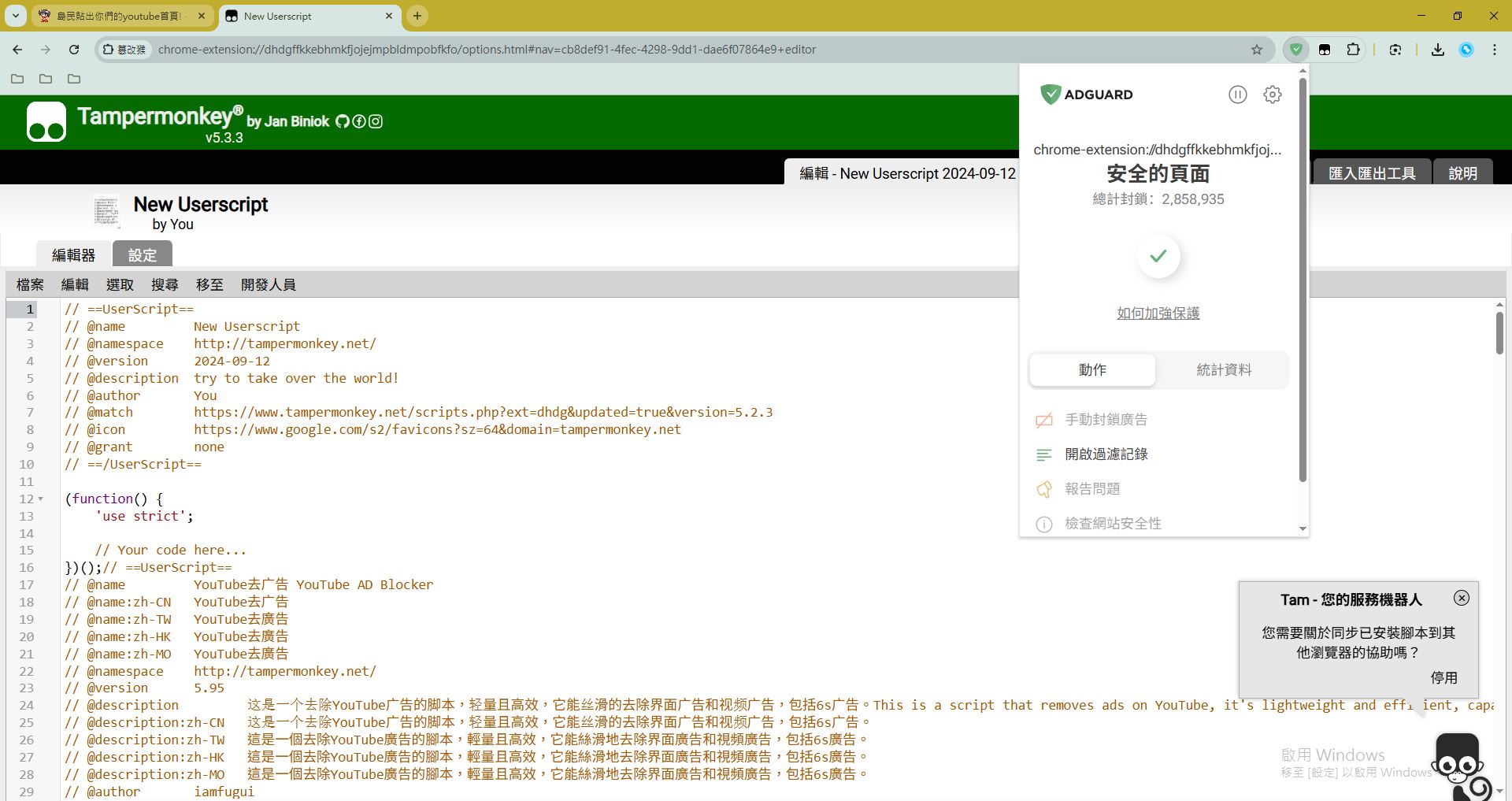Close the Tam assistant popup
1512x801 pixels.
tap(1462, 598)
